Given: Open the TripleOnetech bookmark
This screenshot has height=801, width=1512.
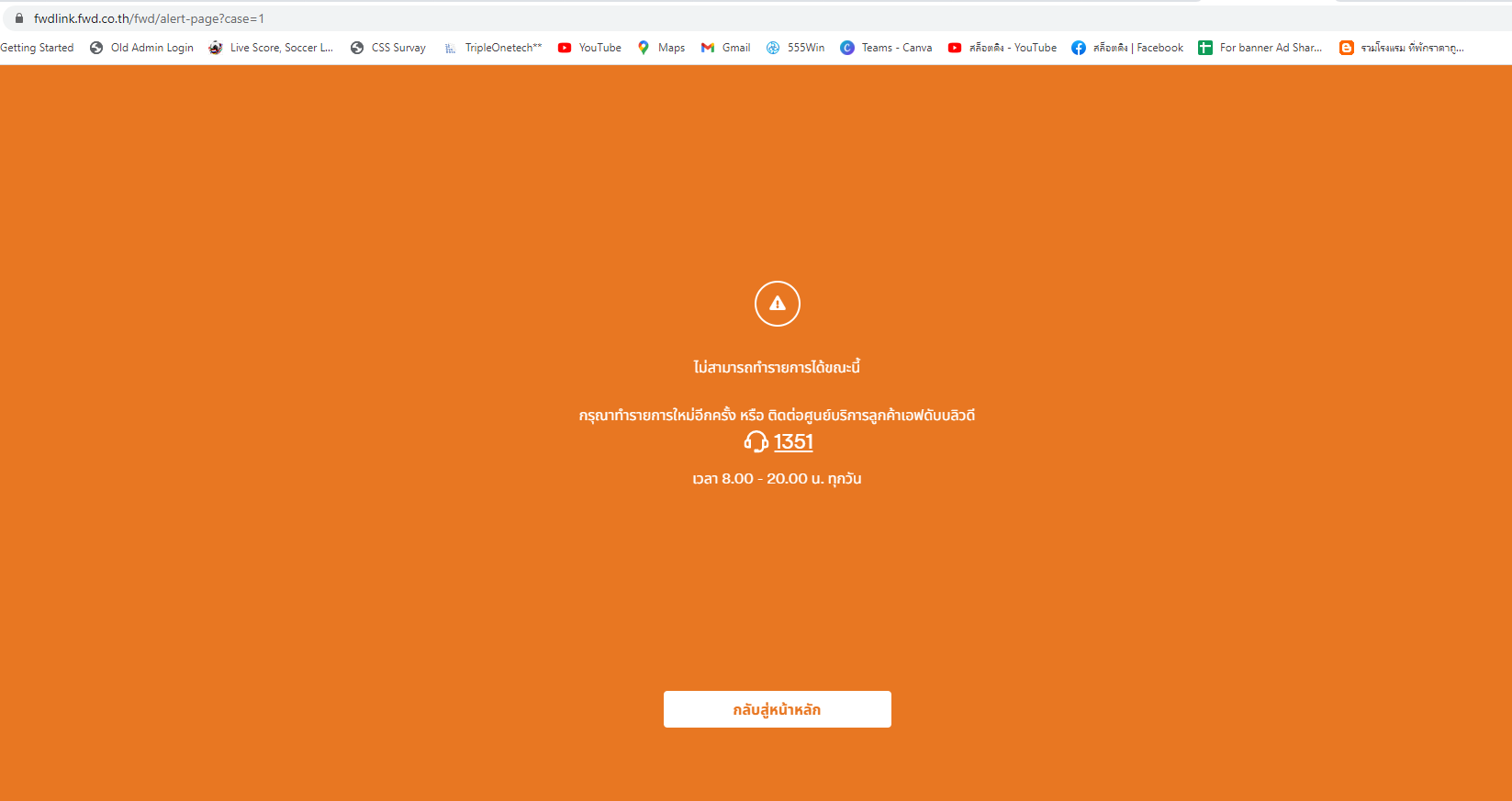Looking at the screenshot, I should pos(492,48).
